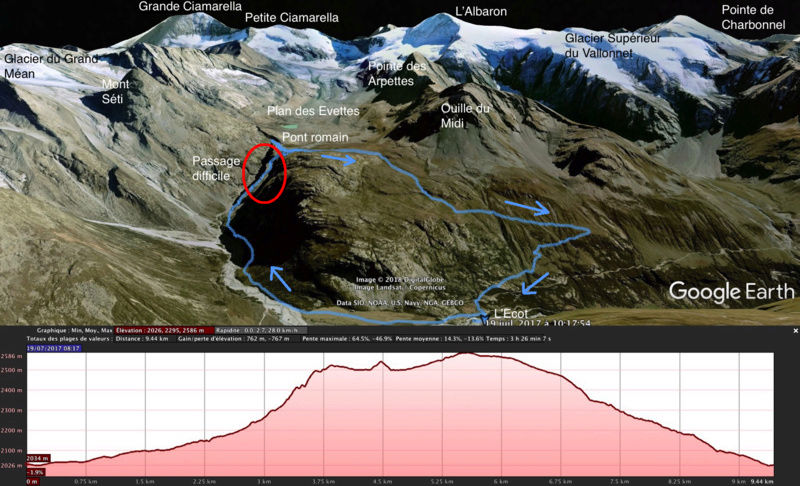Viewport: 800px width, 486px height.
Task: Click the -1.9% slope readout
Action: 36,472
